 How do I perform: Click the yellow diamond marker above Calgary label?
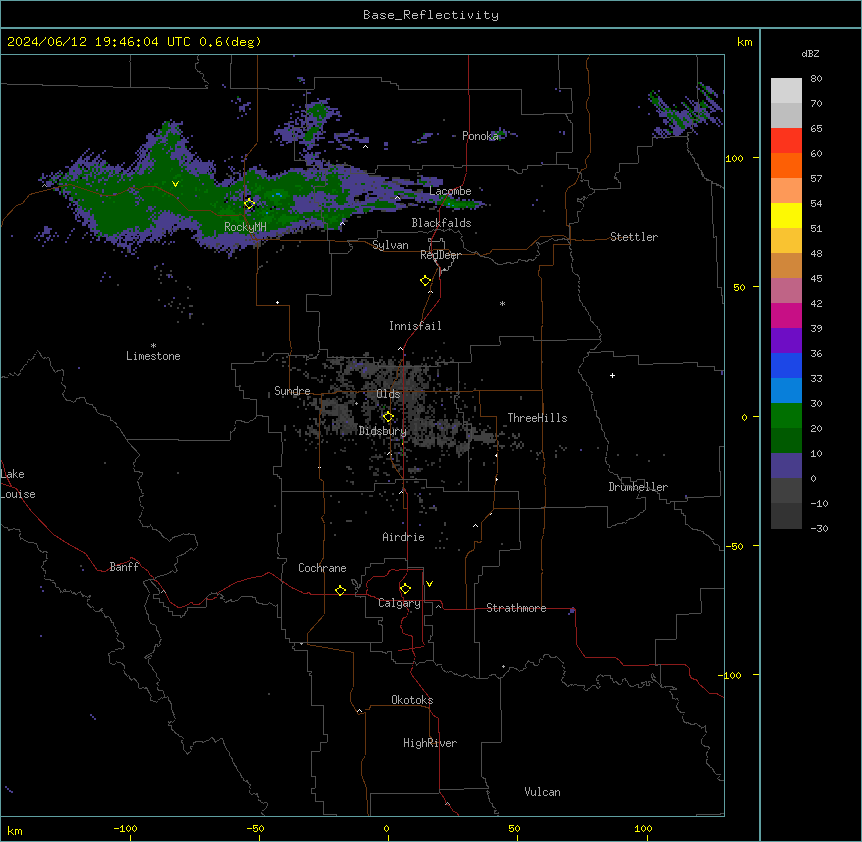[x=405, y=589]
